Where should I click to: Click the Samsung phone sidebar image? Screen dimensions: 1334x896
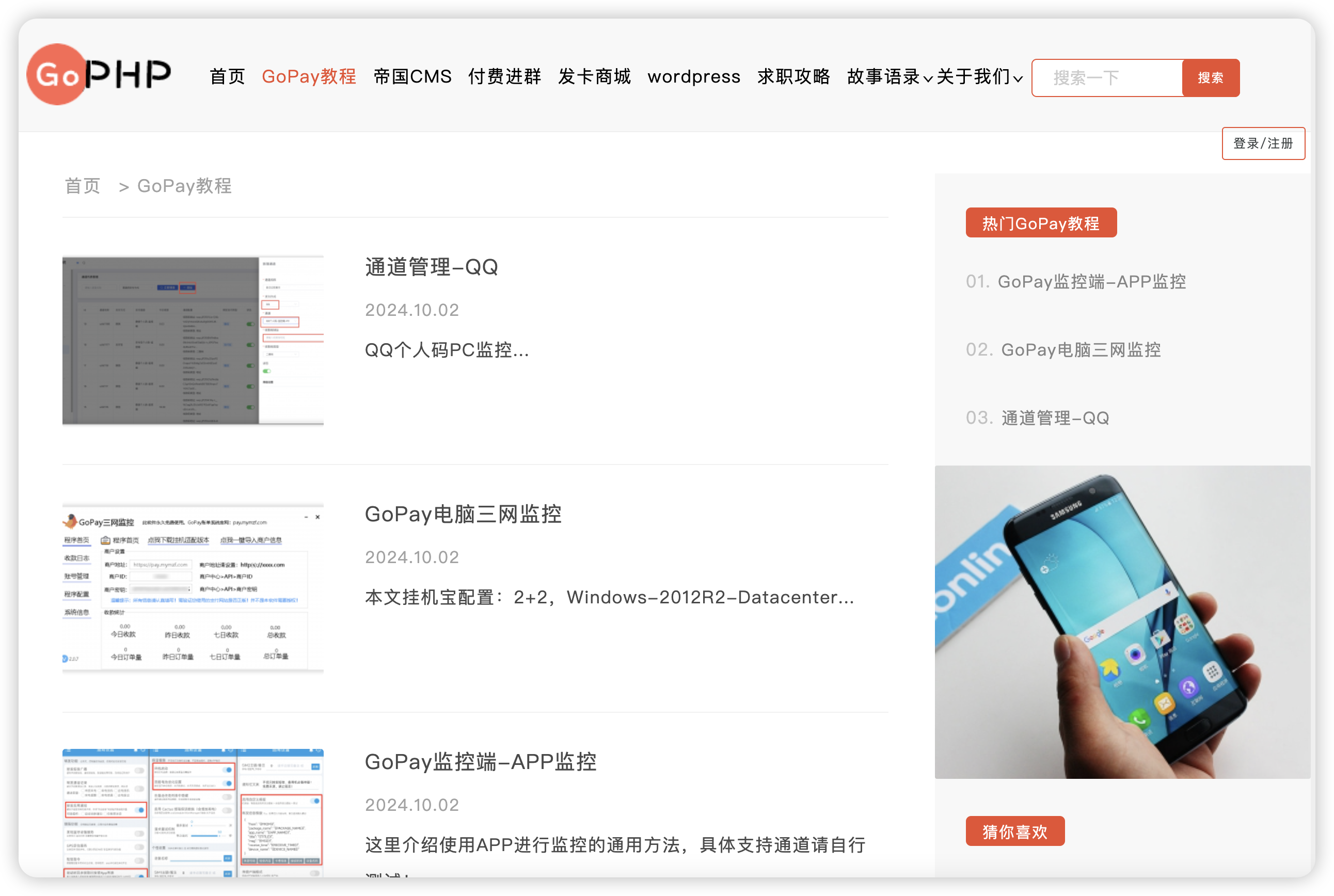[1122, 622]
